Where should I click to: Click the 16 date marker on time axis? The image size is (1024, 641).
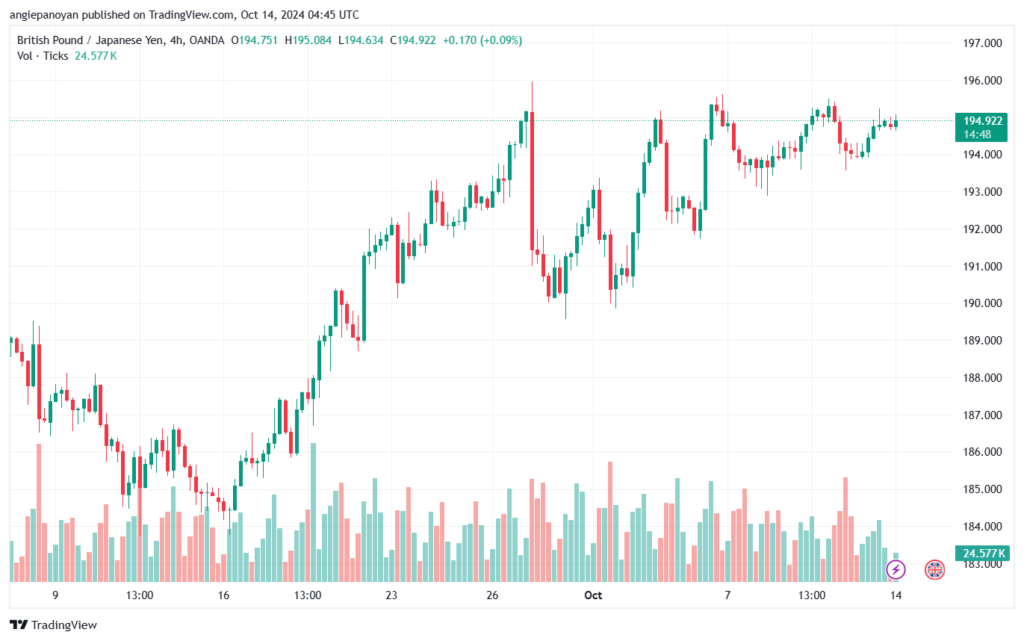pos(223,595)
